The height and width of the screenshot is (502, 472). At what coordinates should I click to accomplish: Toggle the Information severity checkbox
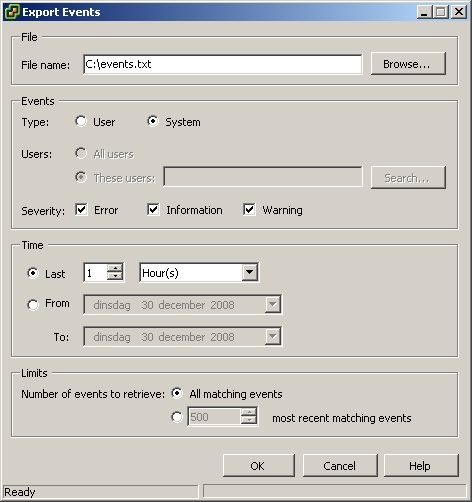pyautogui.click(x=153, y=210)
